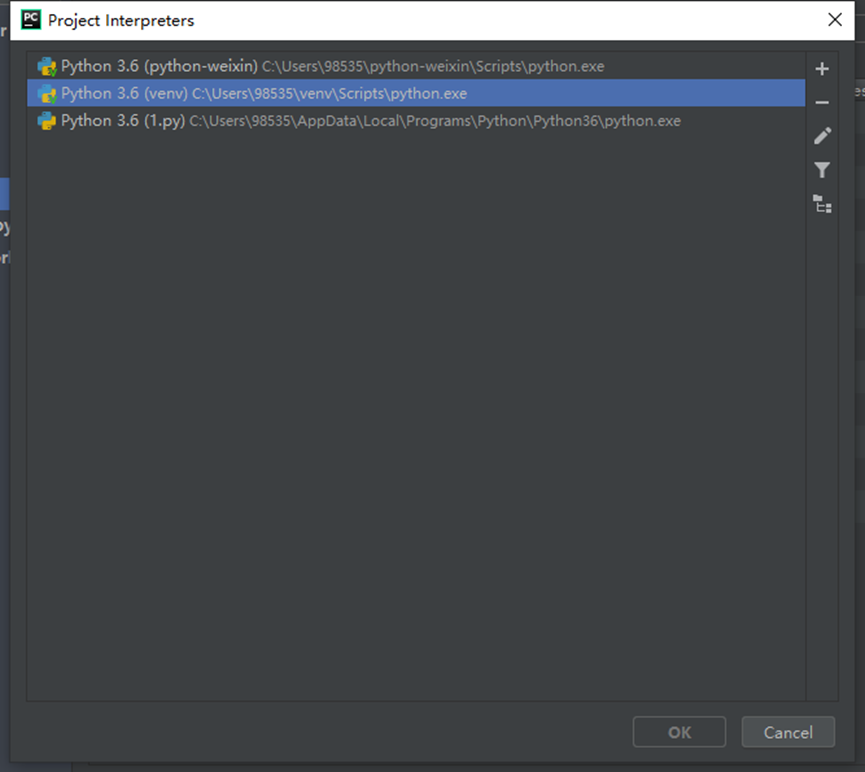Image resolution: width=865 pixels, height=772 pixels.
Task: Click the python icon beside venv entry
Action: (x=47, y=94)
